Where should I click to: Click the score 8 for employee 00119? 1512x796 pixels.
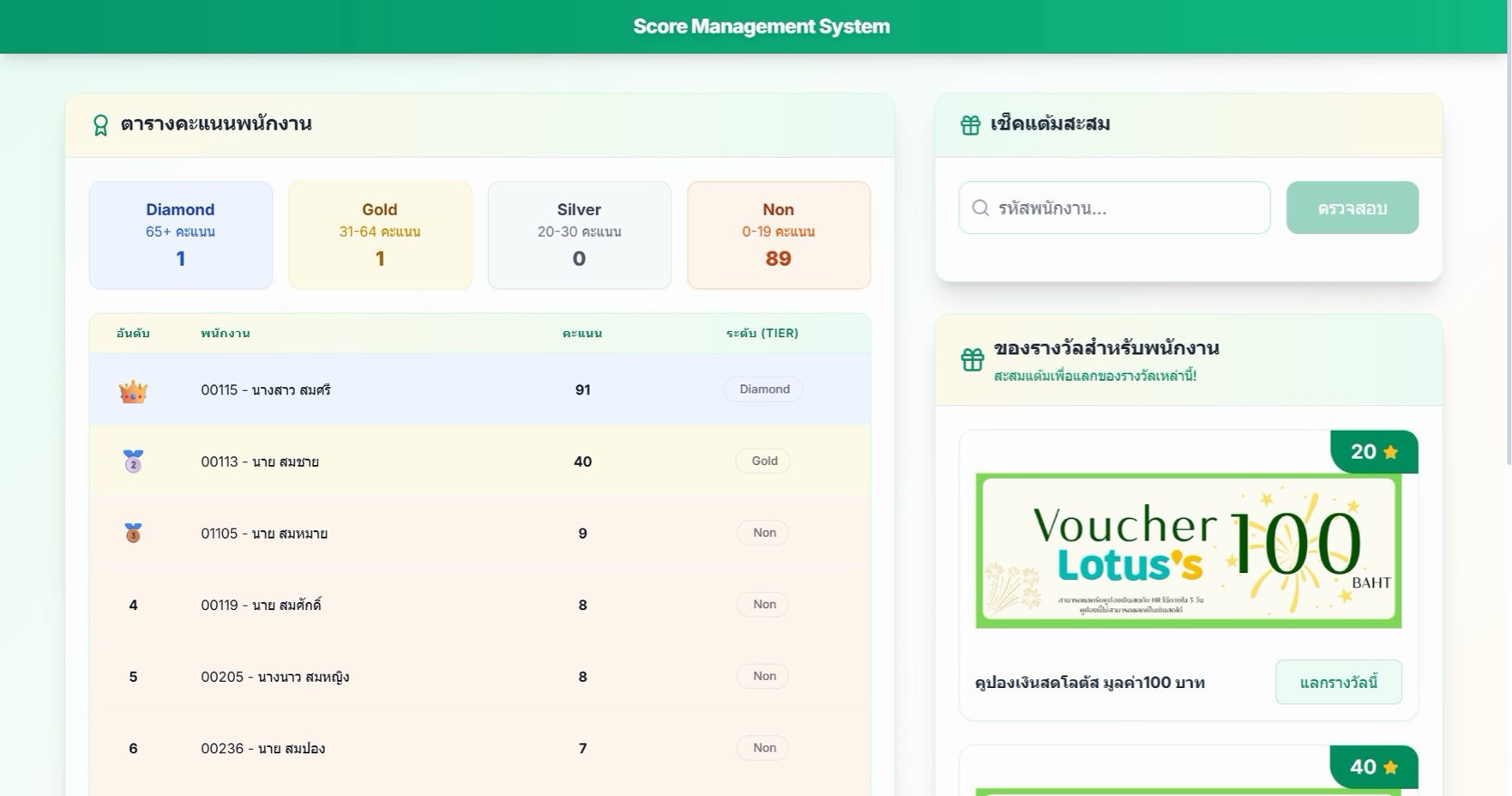[x=582, y=605]
